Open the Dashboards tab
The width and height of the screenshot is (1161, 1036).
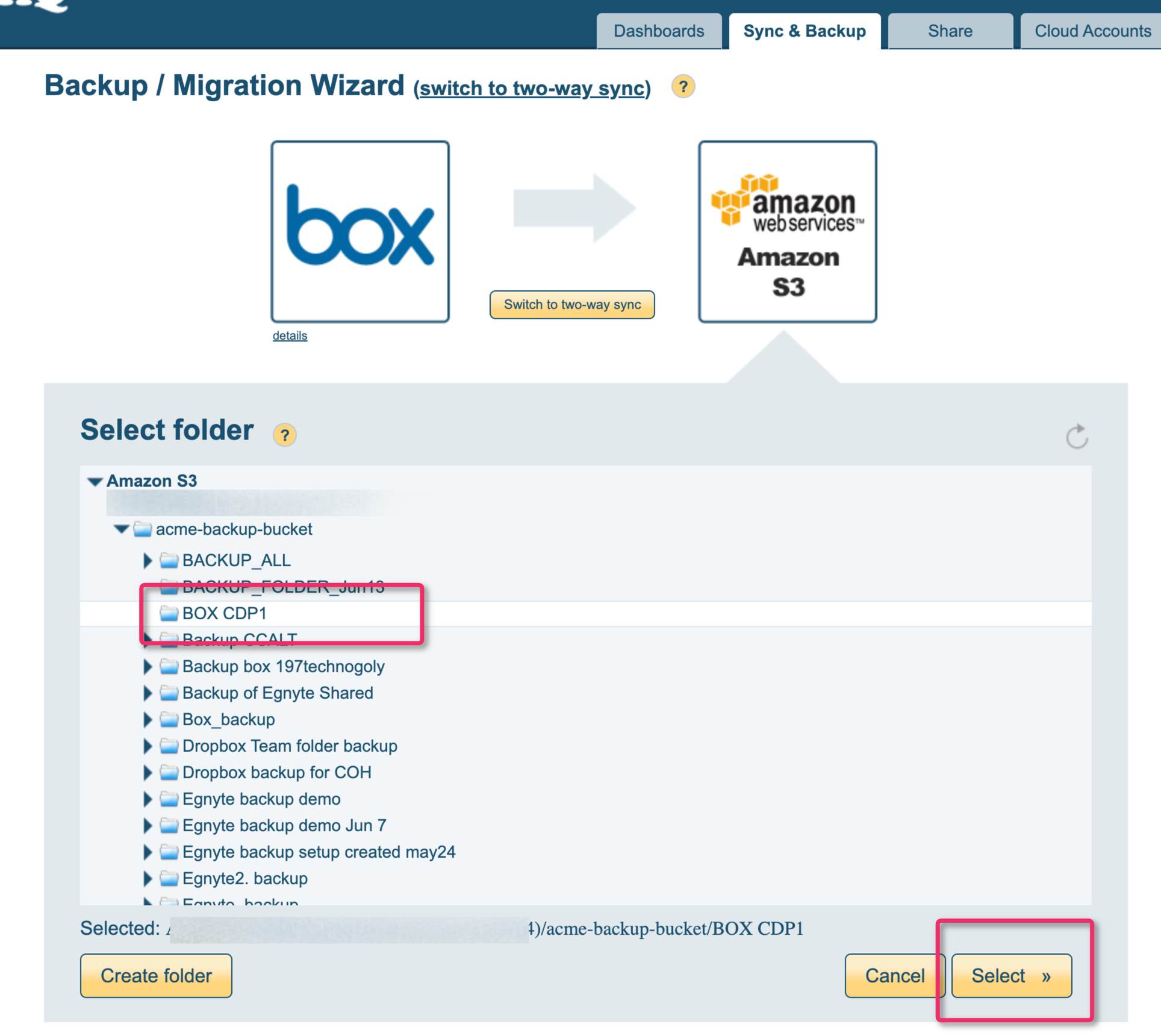[659, 31]
